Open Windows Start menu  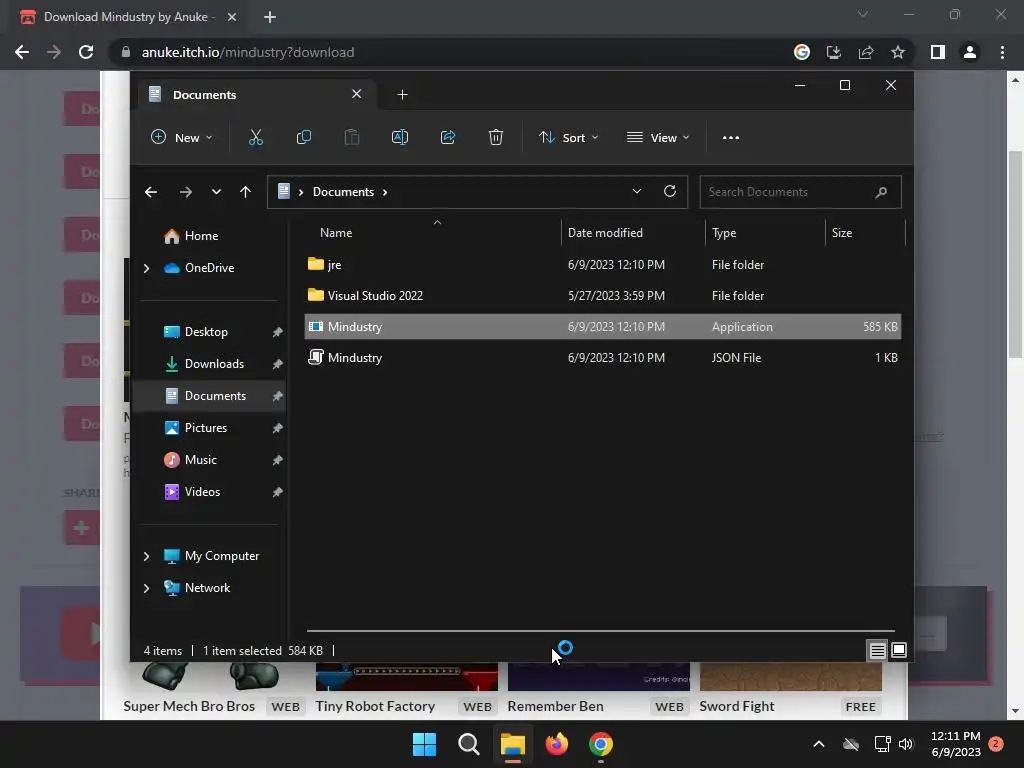pyautogui.click(x=424, y=744)
